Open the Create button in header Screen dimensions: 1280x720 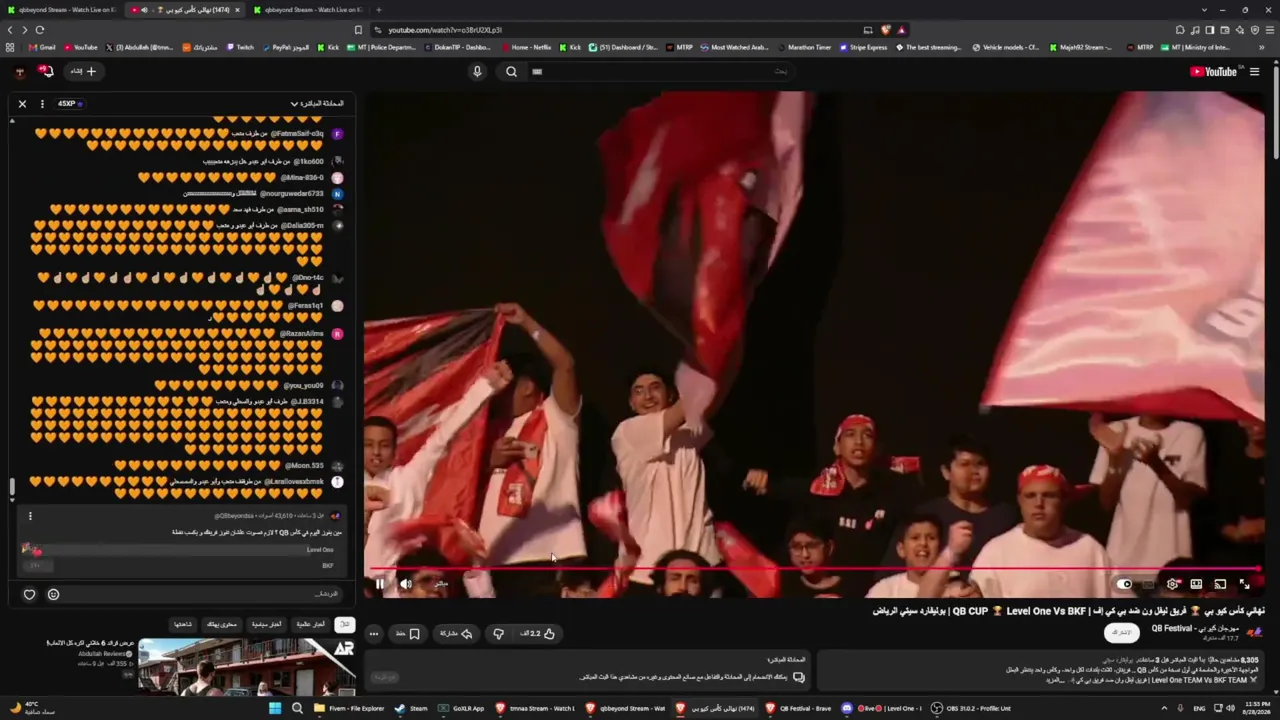coord(83,71)
